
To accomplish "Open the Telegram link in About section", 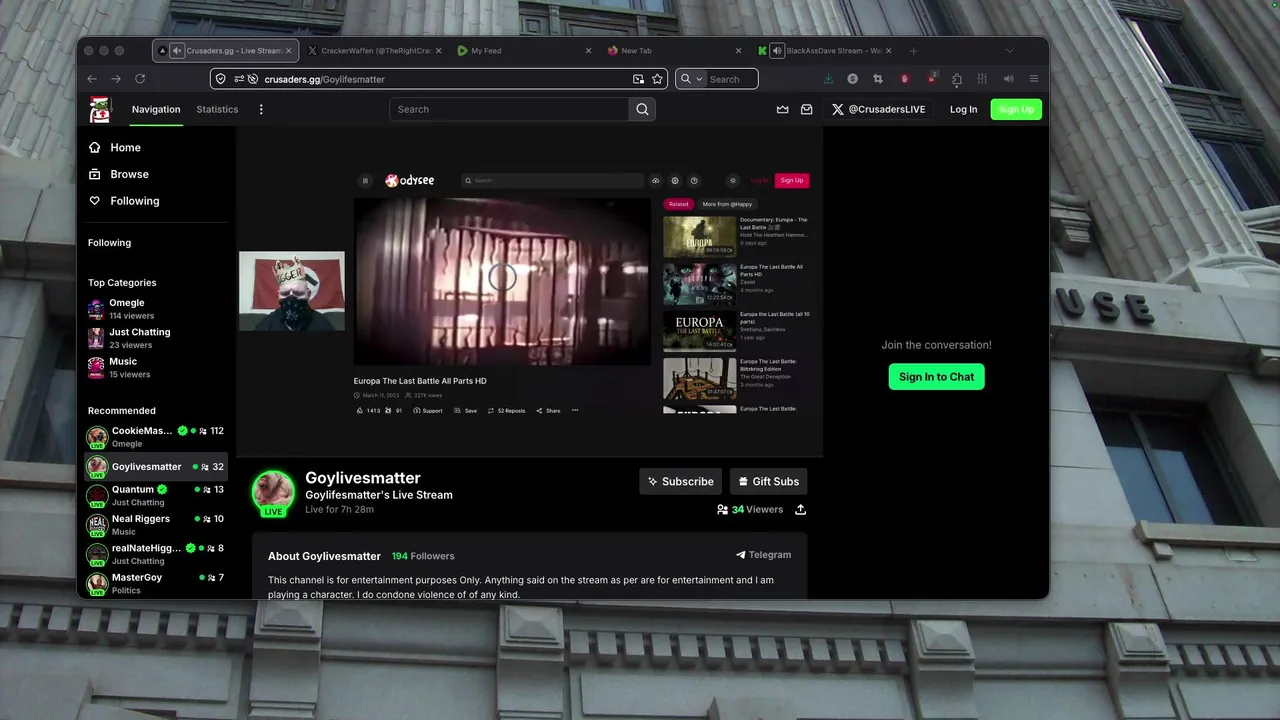I will click(x=763, y=555).
